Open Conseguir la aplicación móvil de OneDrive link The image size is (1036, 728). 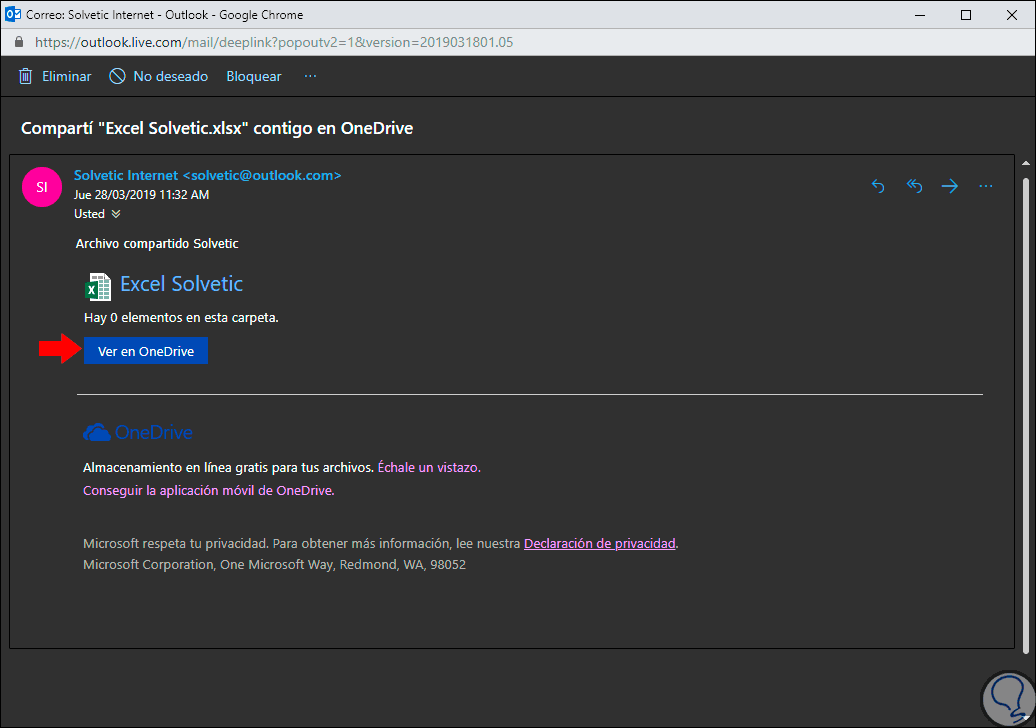click(x=208, y=491)
